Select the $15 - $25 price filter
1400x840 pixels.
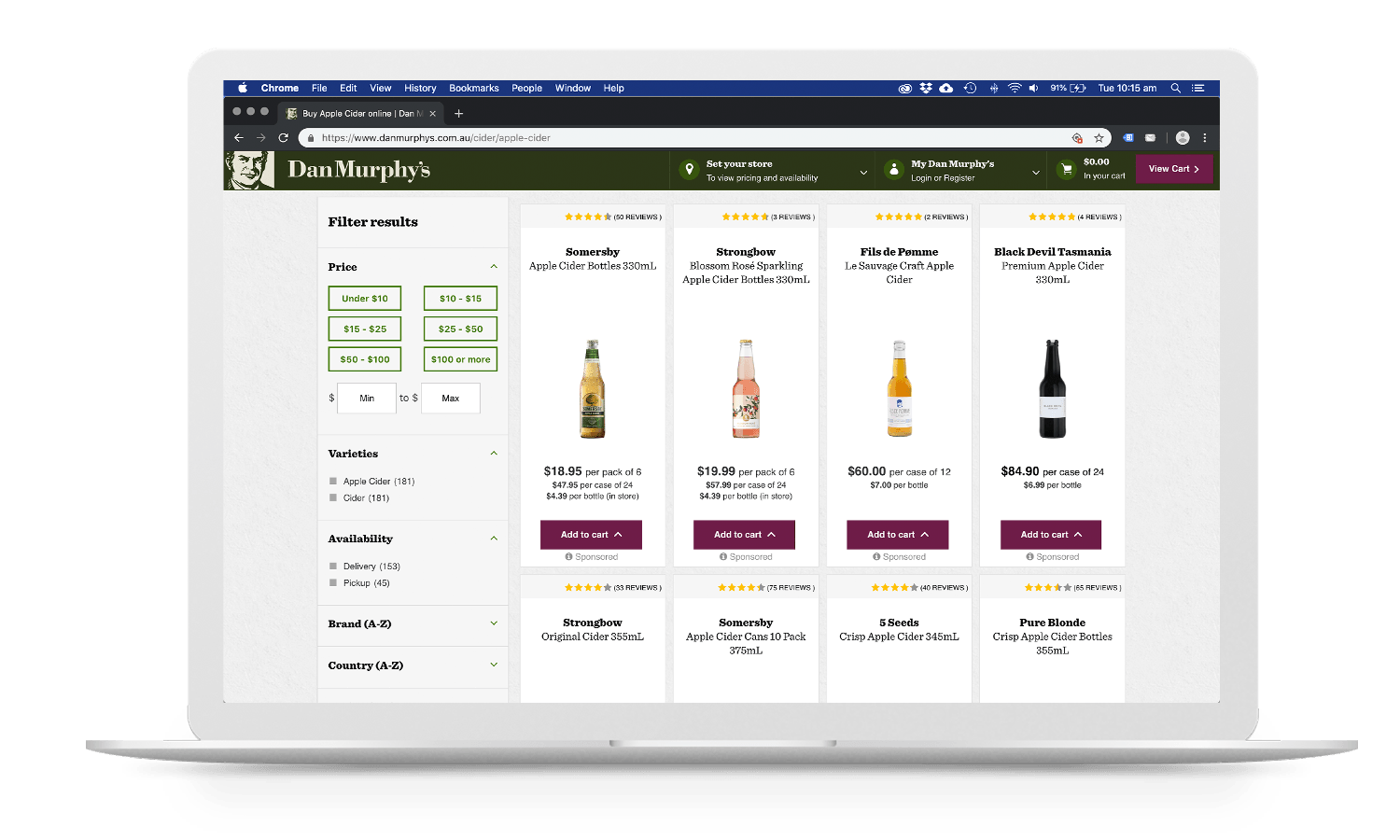tap(365, 329)
